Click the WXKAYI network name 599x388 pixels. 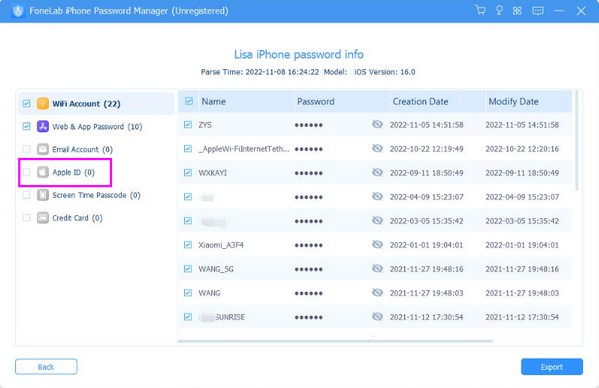coord(212,173)
